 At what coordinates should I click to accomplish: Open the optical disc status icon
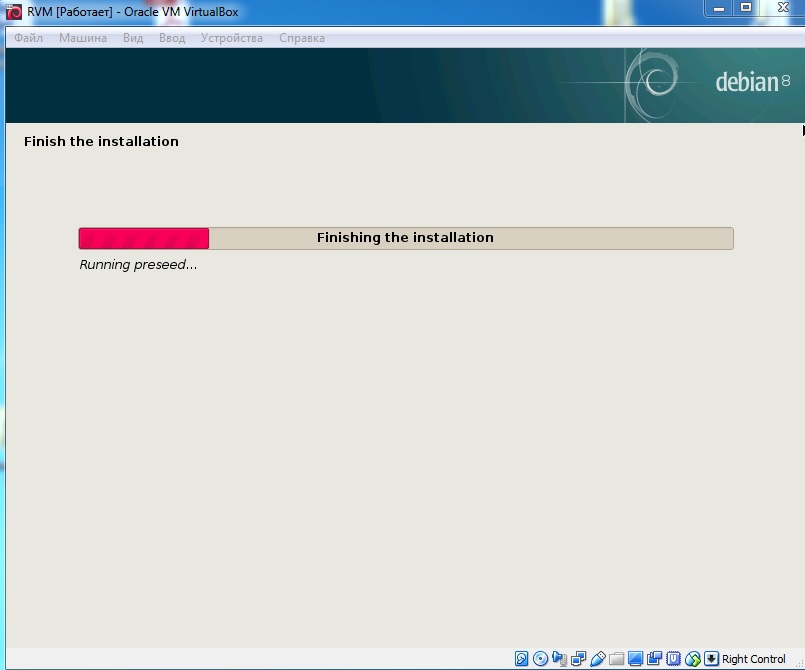(541, 659)
